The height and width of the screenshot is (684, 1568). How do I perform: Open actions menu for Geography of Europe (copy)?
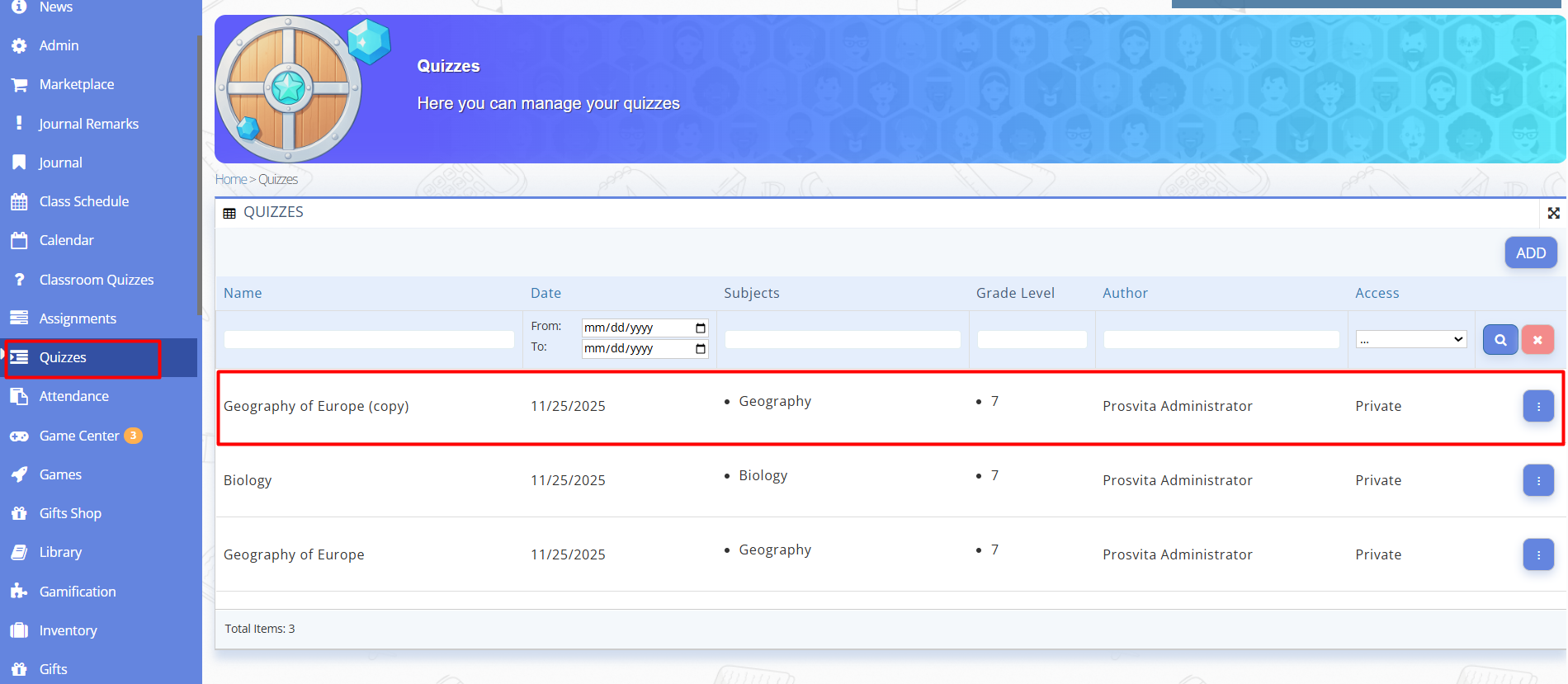click(x=1537, y=406)
